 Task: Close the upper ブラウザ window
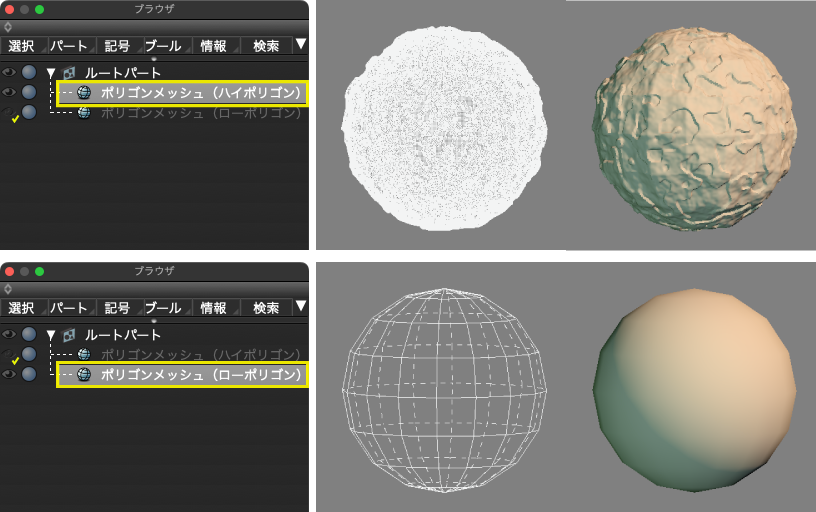pos(9,9)
